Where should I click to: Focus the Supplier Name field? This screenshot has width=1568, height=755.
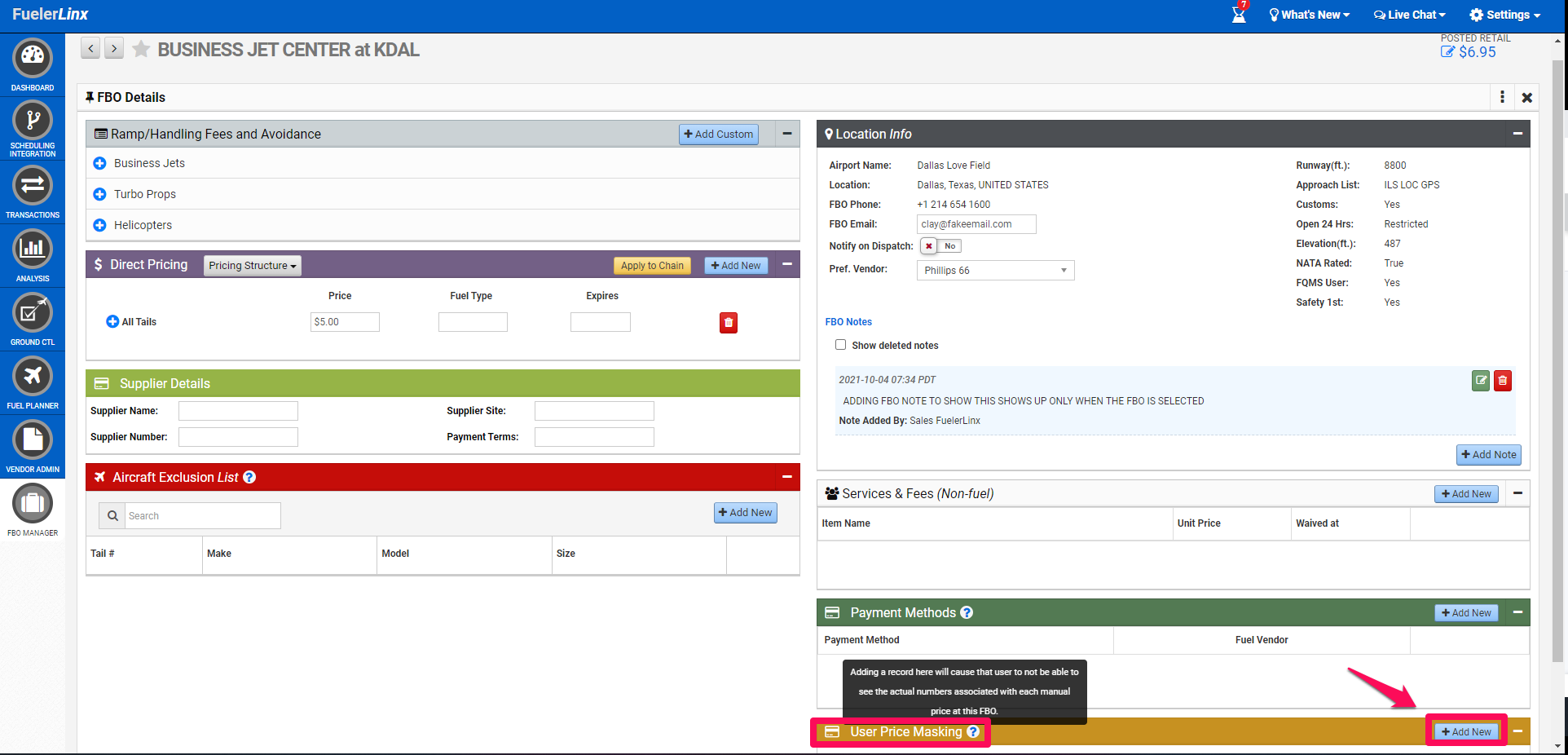coord(238,411)
